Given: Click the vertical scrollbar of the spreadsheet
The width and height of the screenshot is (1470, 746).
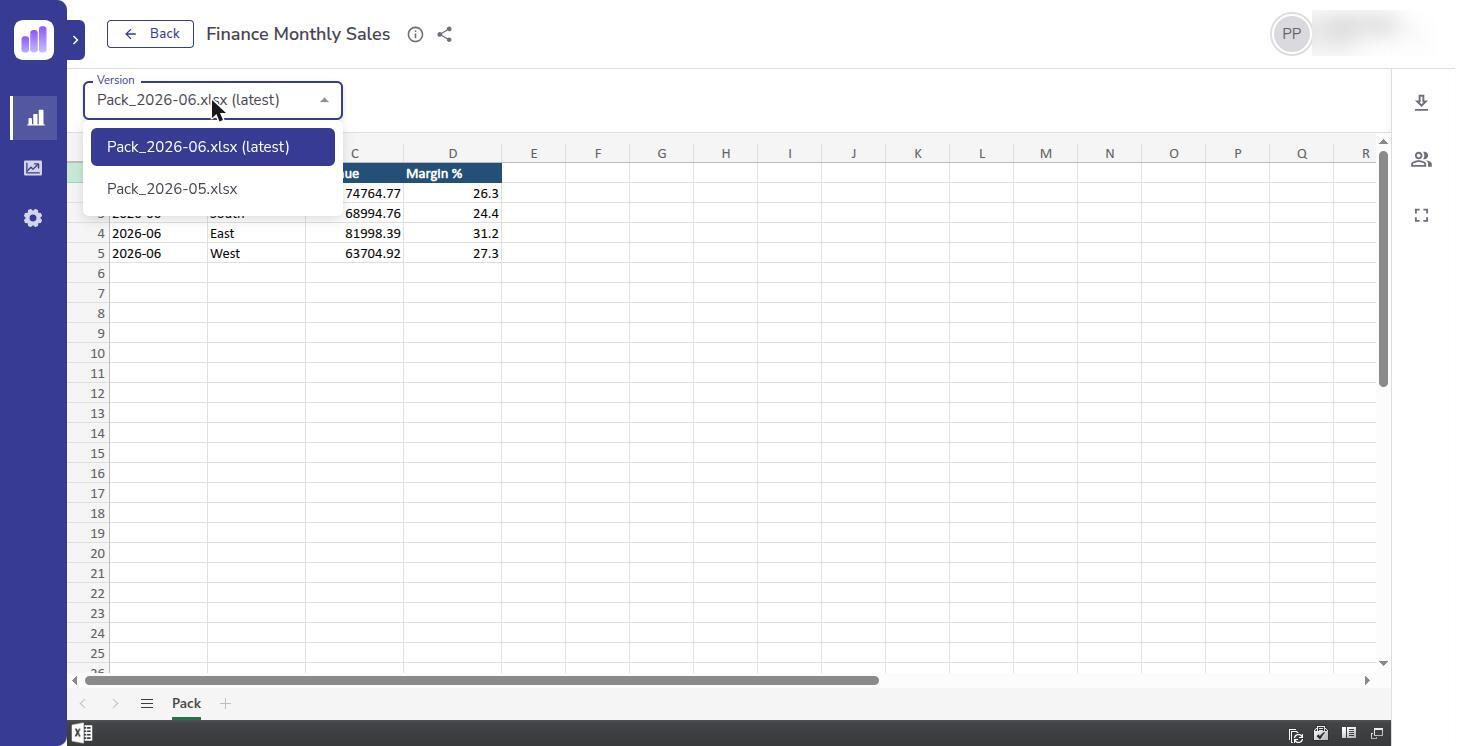Looking at the screenshot, I should pos(1383,269).
